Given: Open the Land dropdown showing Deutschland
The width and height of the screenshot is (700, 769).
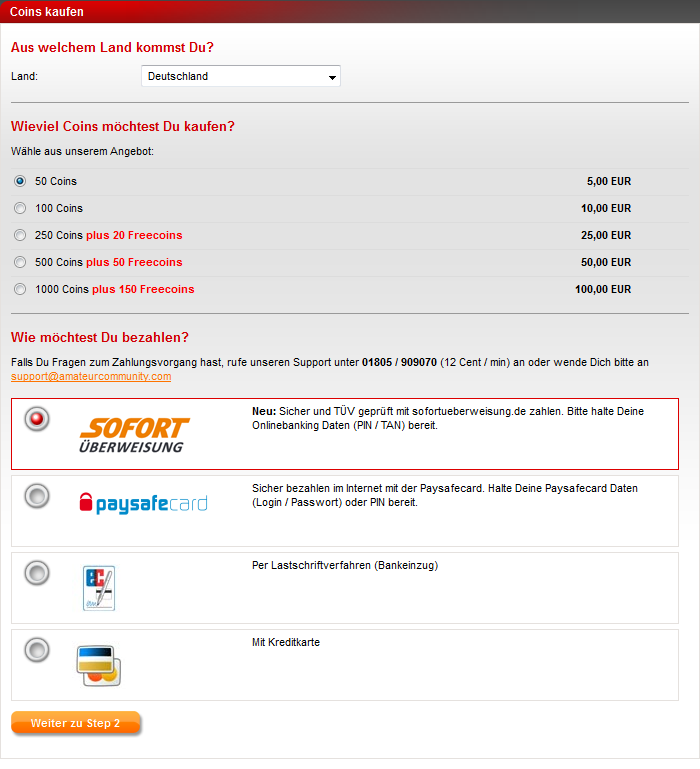Looking at the screenshot, I should [241, 76].
